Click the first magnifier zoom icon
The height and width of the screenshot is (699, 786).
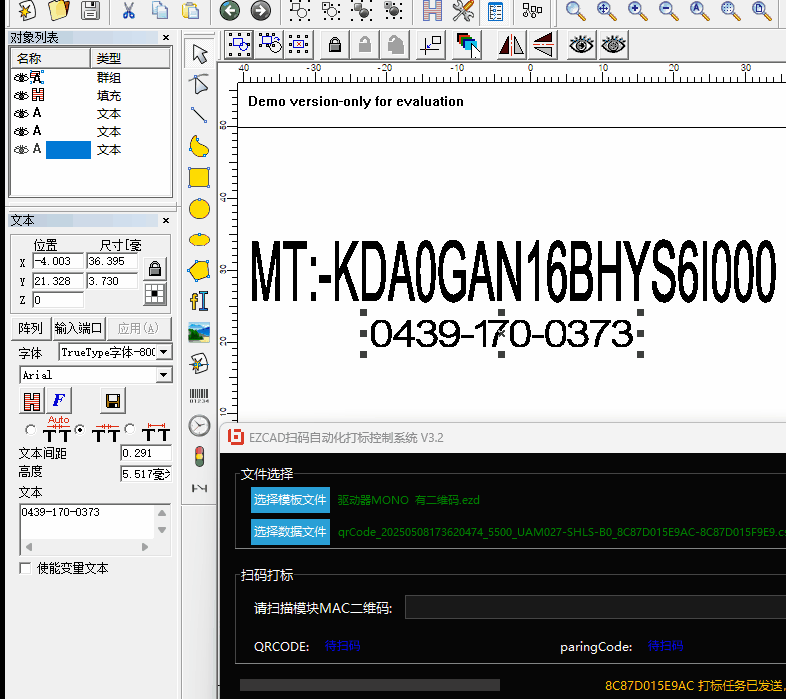pyautogui.click(x=575, y=10)
